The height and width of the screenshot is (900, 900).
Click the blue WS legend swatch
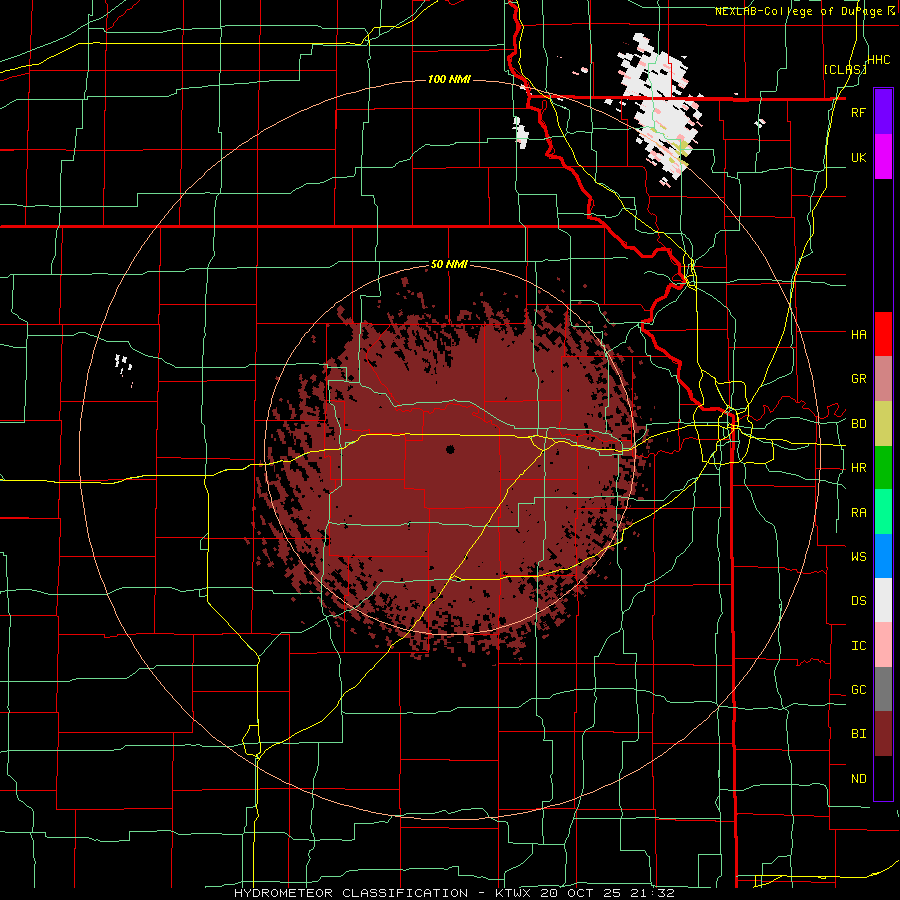(x=883, y=556)
